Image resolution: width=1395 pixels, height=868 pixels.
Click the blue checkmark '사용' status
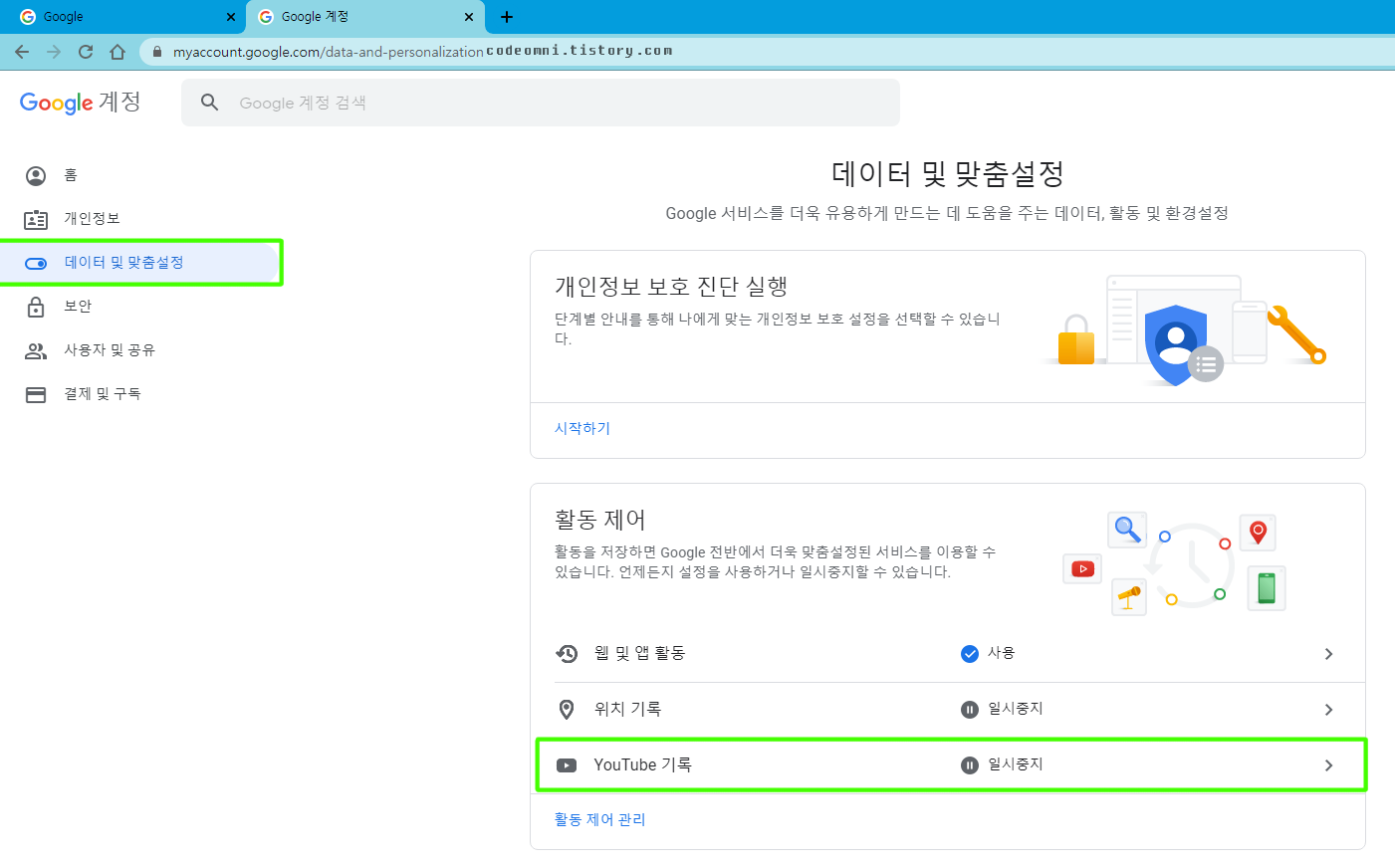point(987,653)
